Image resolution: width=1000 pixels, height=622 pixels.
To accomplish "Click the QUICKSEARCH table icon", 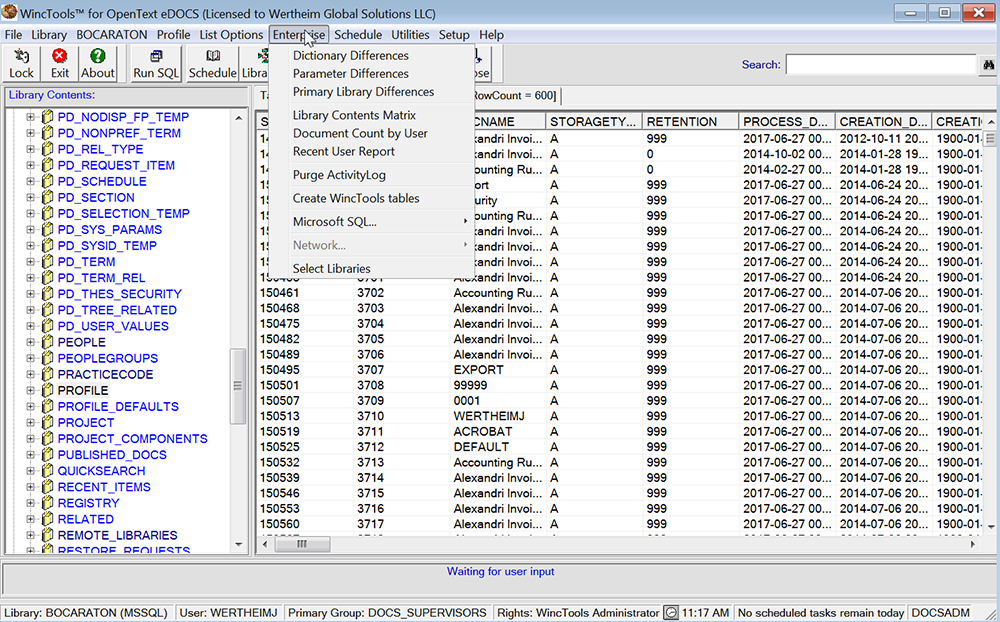I will pyautogui.click(x=47, y=471).
